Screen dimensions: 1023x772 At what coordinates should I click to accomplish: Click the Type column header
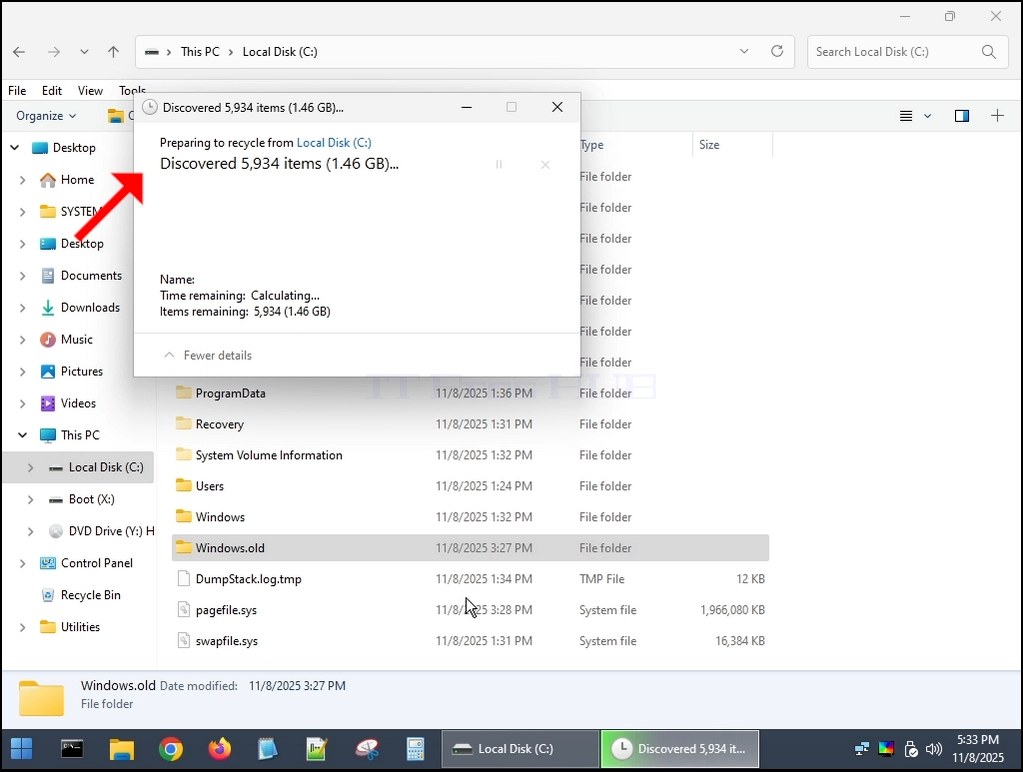tap(592, 145)
